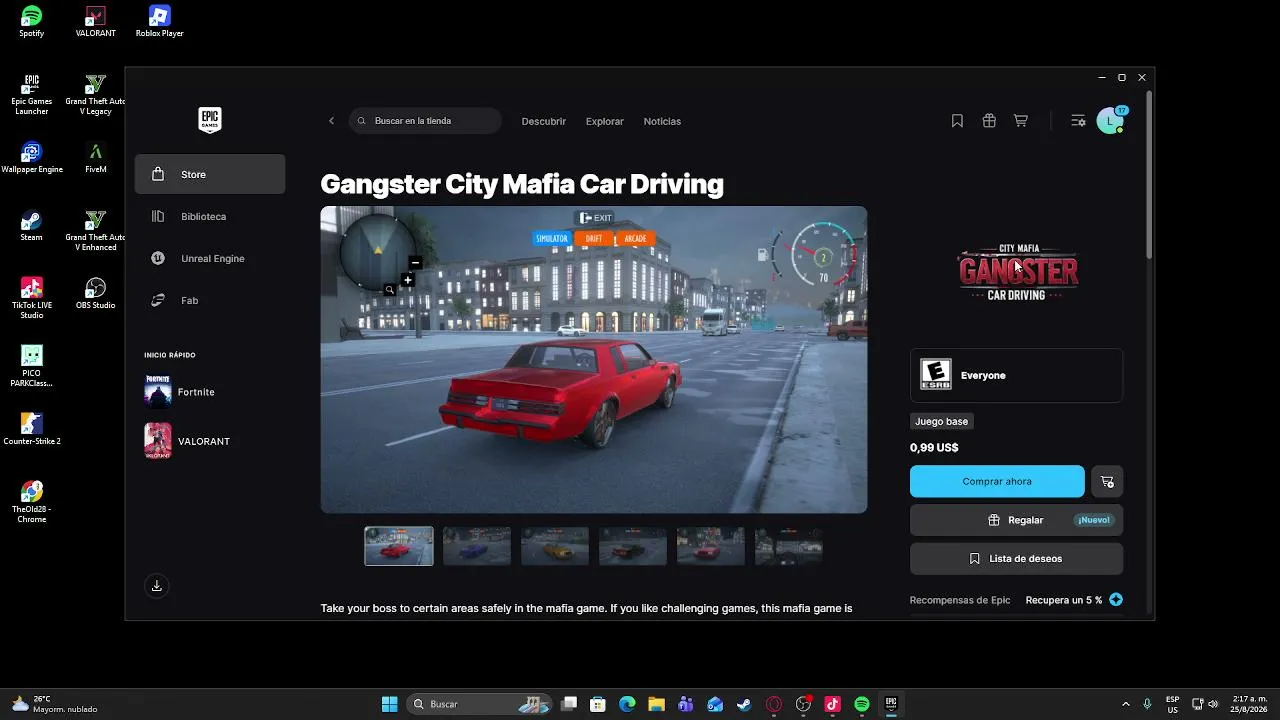Click the Gangster City Mafia Car Driving title
The height and width of the screenshot is (720, 1280).
coord(522,184)
